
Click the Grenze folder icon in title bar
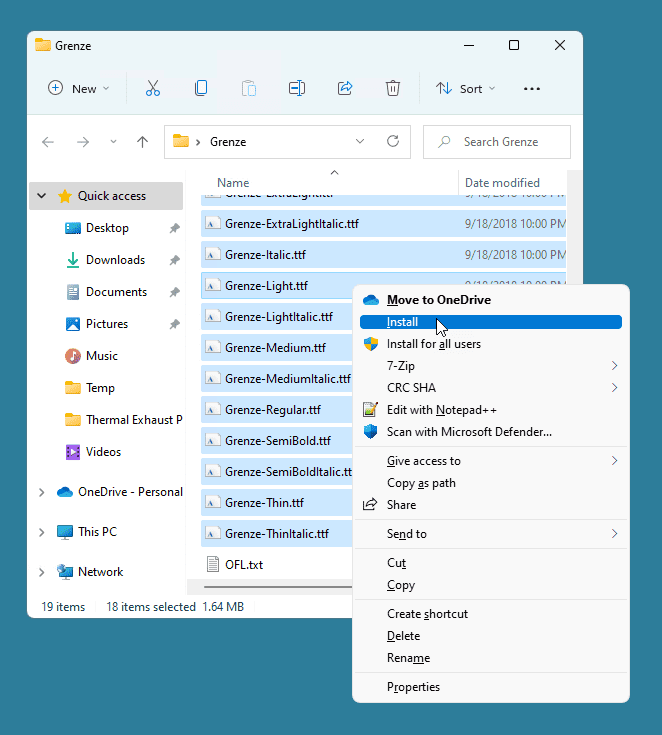pyautogui.click(x=43, y=45)
